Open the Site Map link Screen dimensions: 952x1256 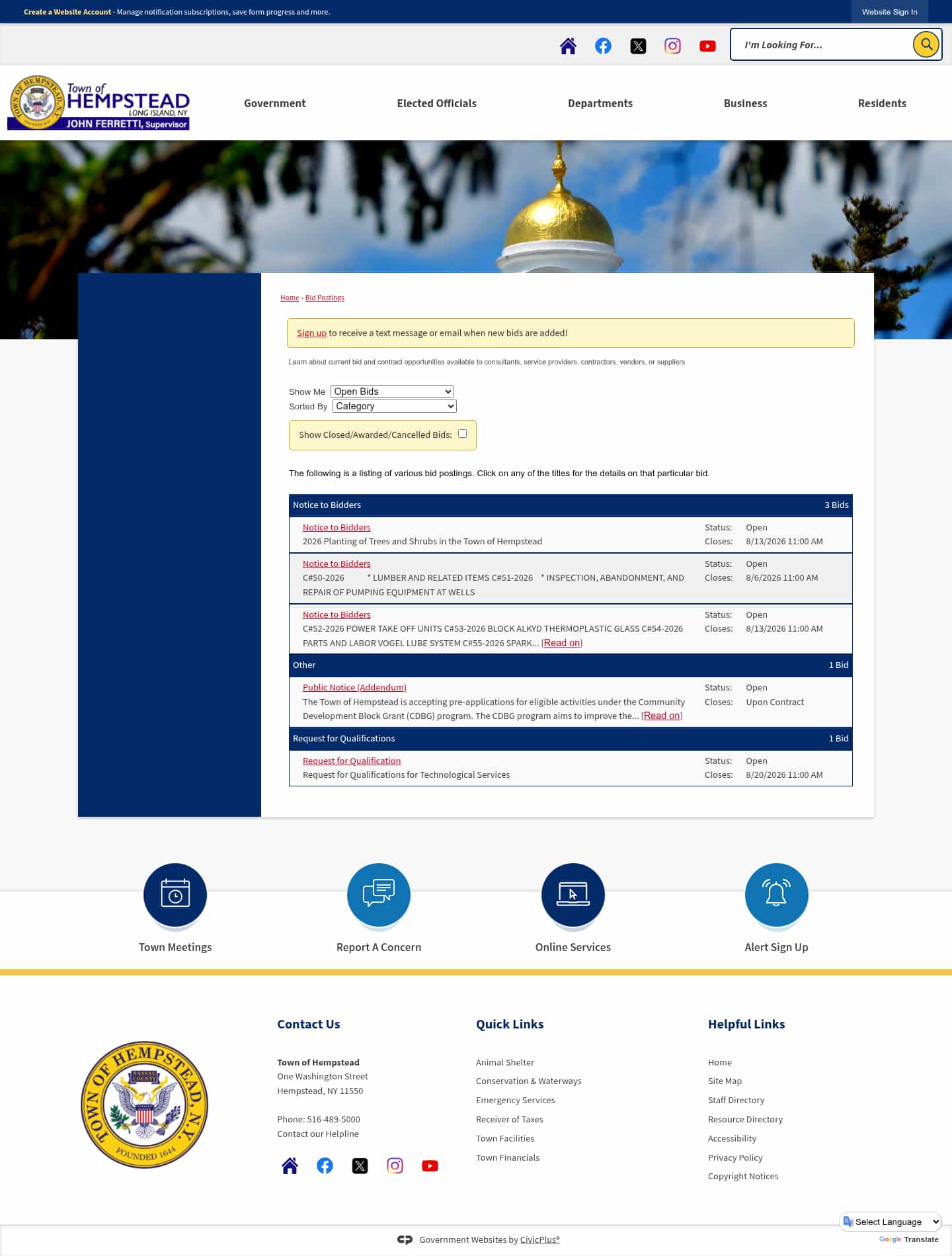click(x=725, y=1081)
